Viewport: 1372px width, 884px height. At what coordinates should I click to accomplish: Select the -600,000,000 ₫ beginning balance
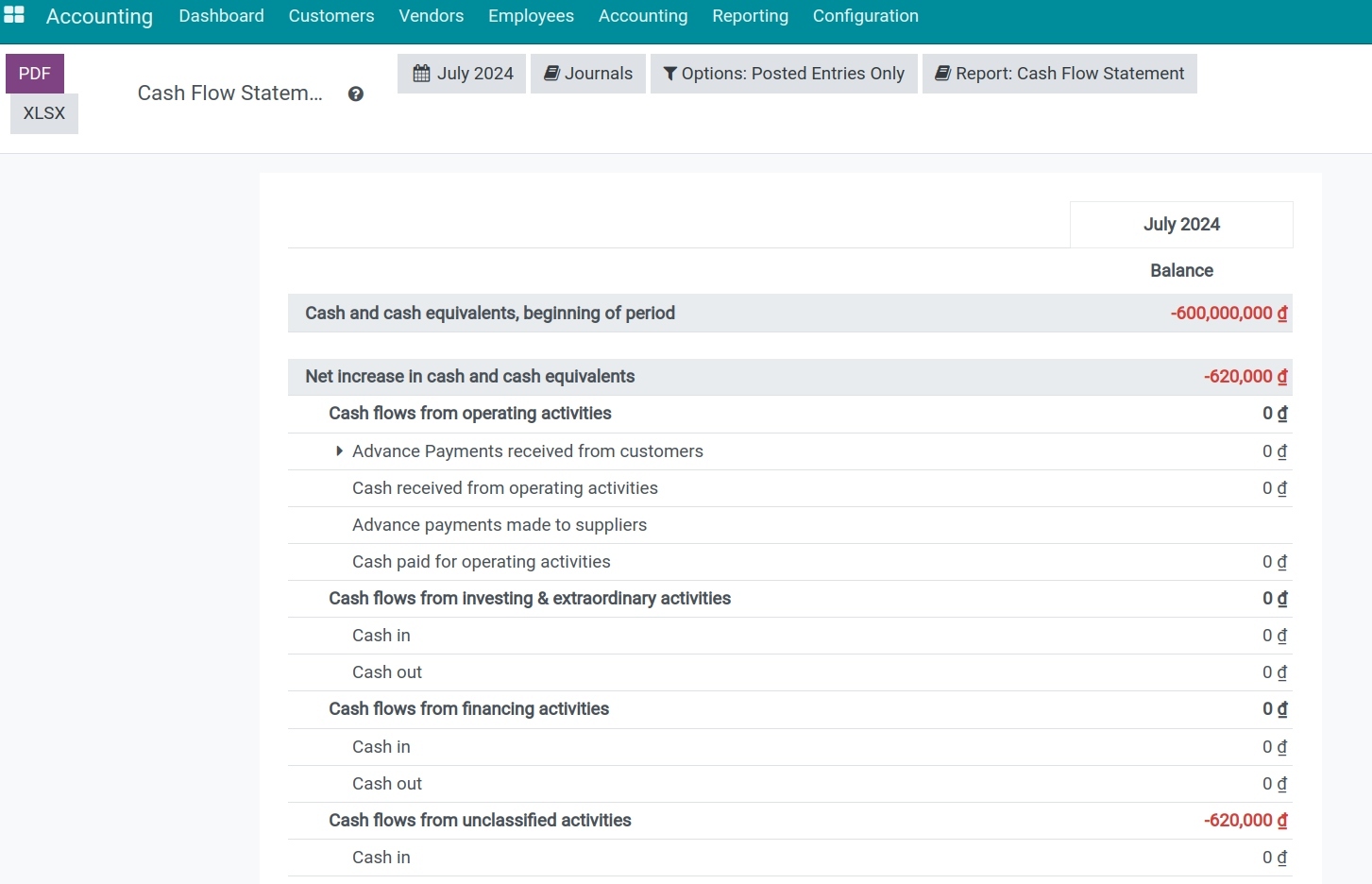1228,314
